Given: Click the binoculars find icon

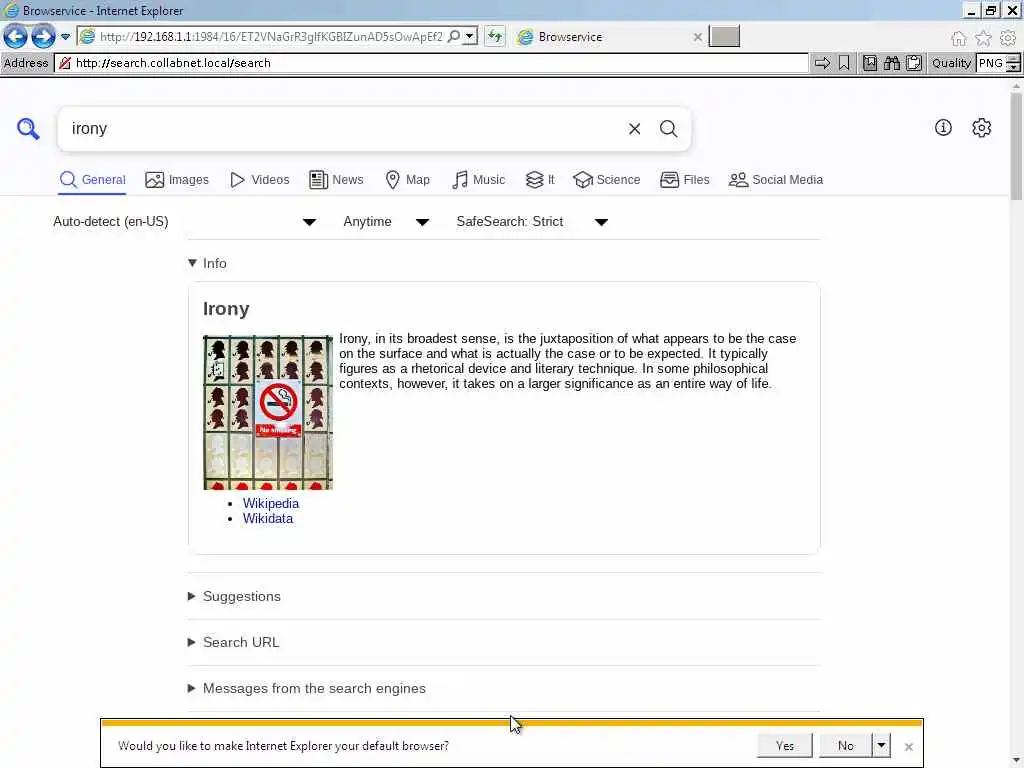Looking at the screenshot, I should pyautogui.click(x=891, y=63).
